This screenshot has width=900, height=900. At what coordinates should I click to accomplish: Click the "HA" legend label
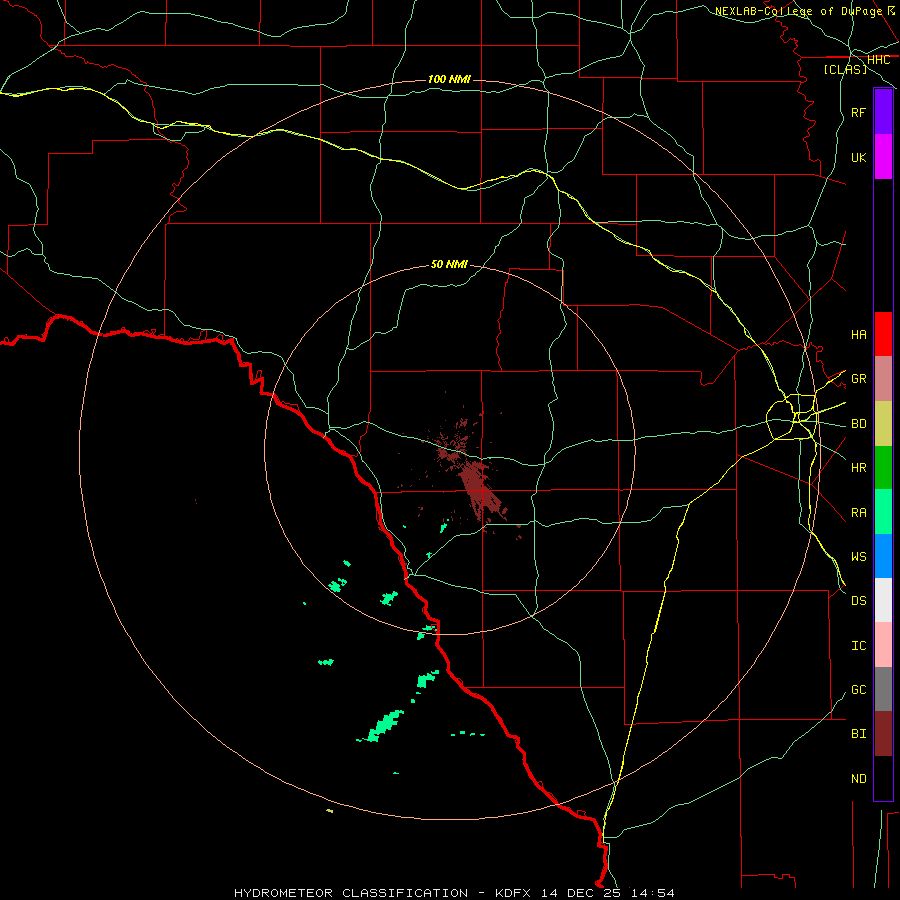[858, 334]
